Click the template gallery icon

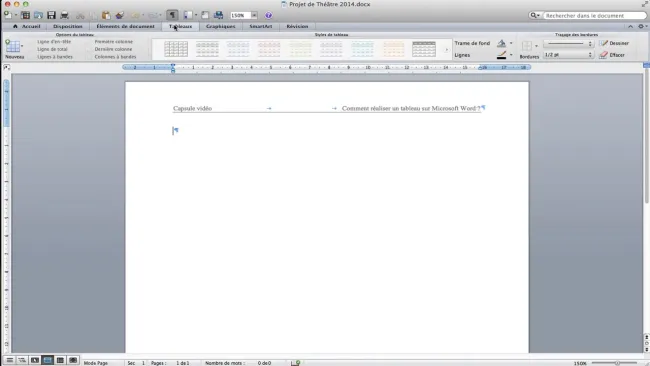coord(25,15)
